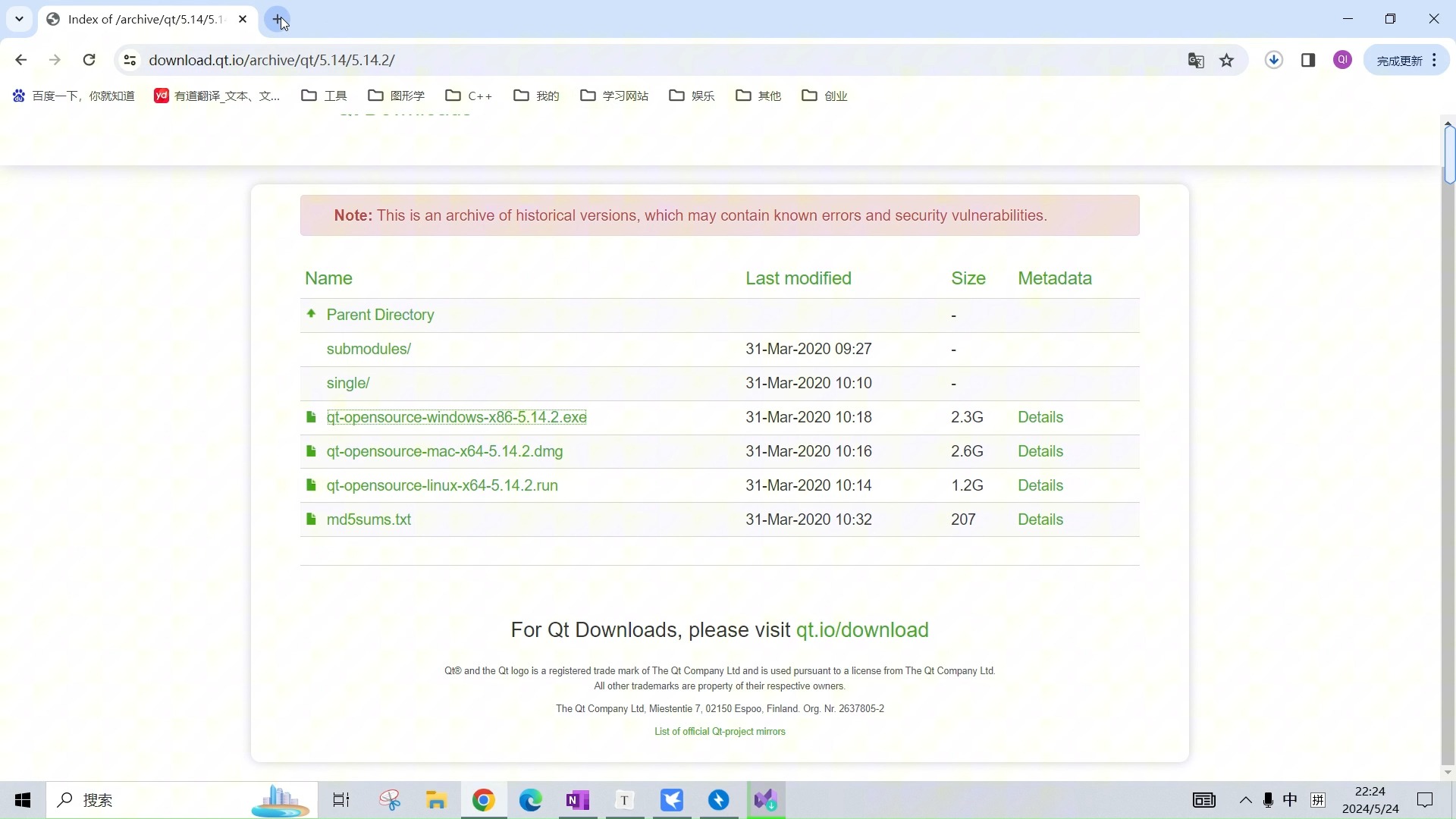
Task: Open the 有道翻译 bookmark
Action: [218, 96]
